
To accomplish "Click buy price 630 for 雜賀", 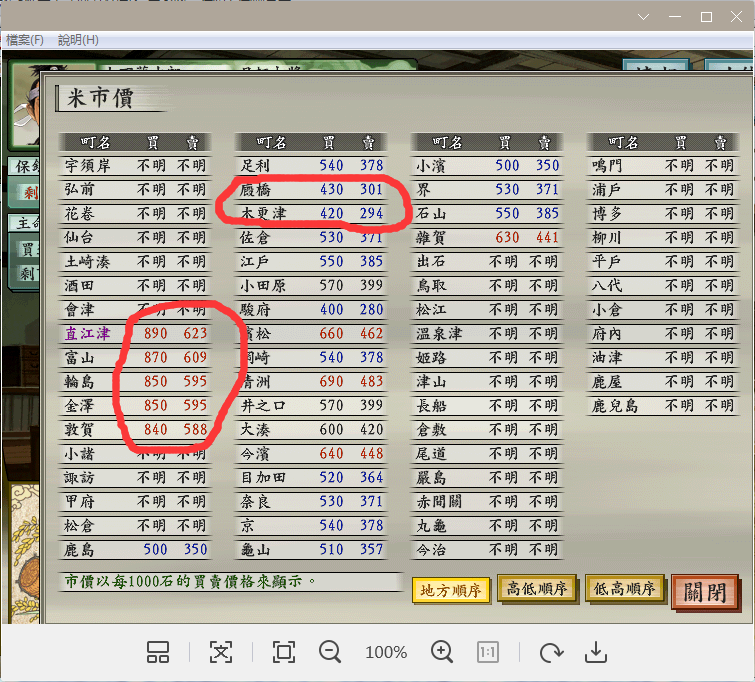I will point(508,237).
